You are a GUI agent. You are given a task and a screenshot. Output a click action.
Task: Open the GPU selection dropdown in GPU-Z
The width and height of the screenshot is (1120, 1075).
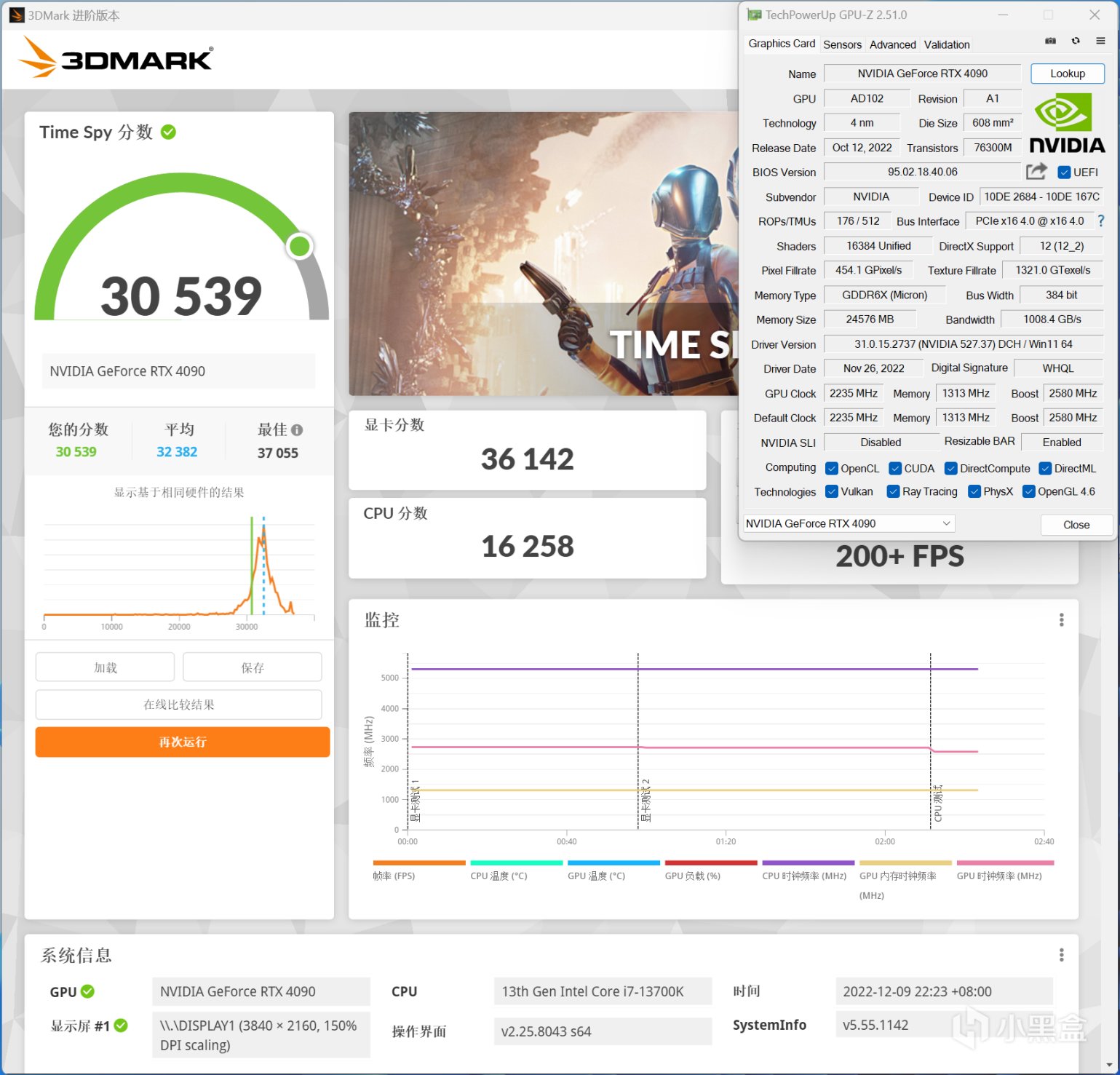[849, 523]
